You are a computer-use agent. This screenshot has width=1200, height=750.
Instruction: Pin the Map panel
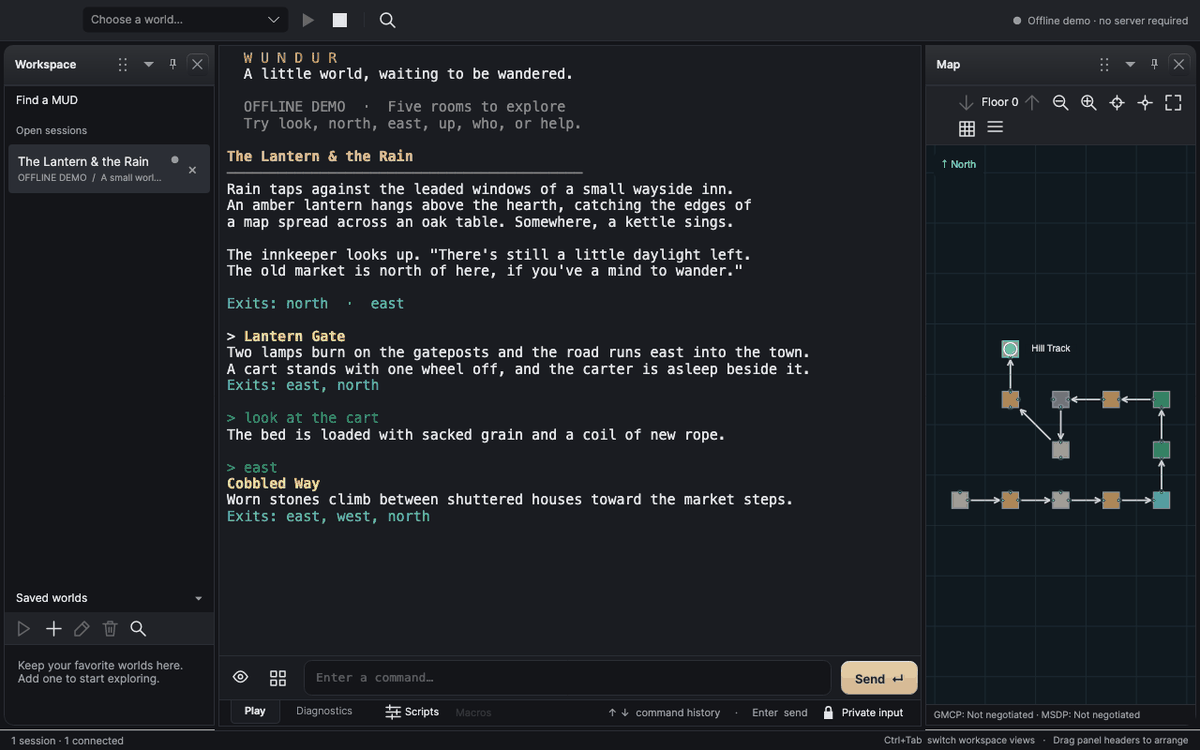1154,64
